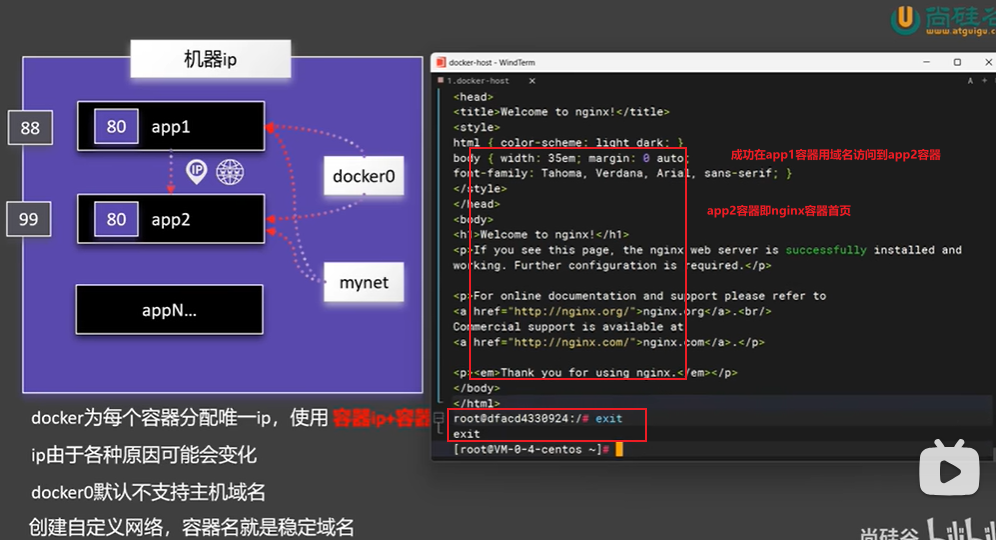
Task: Close the 1.docker-host tab
Action: tap(532, 81)
